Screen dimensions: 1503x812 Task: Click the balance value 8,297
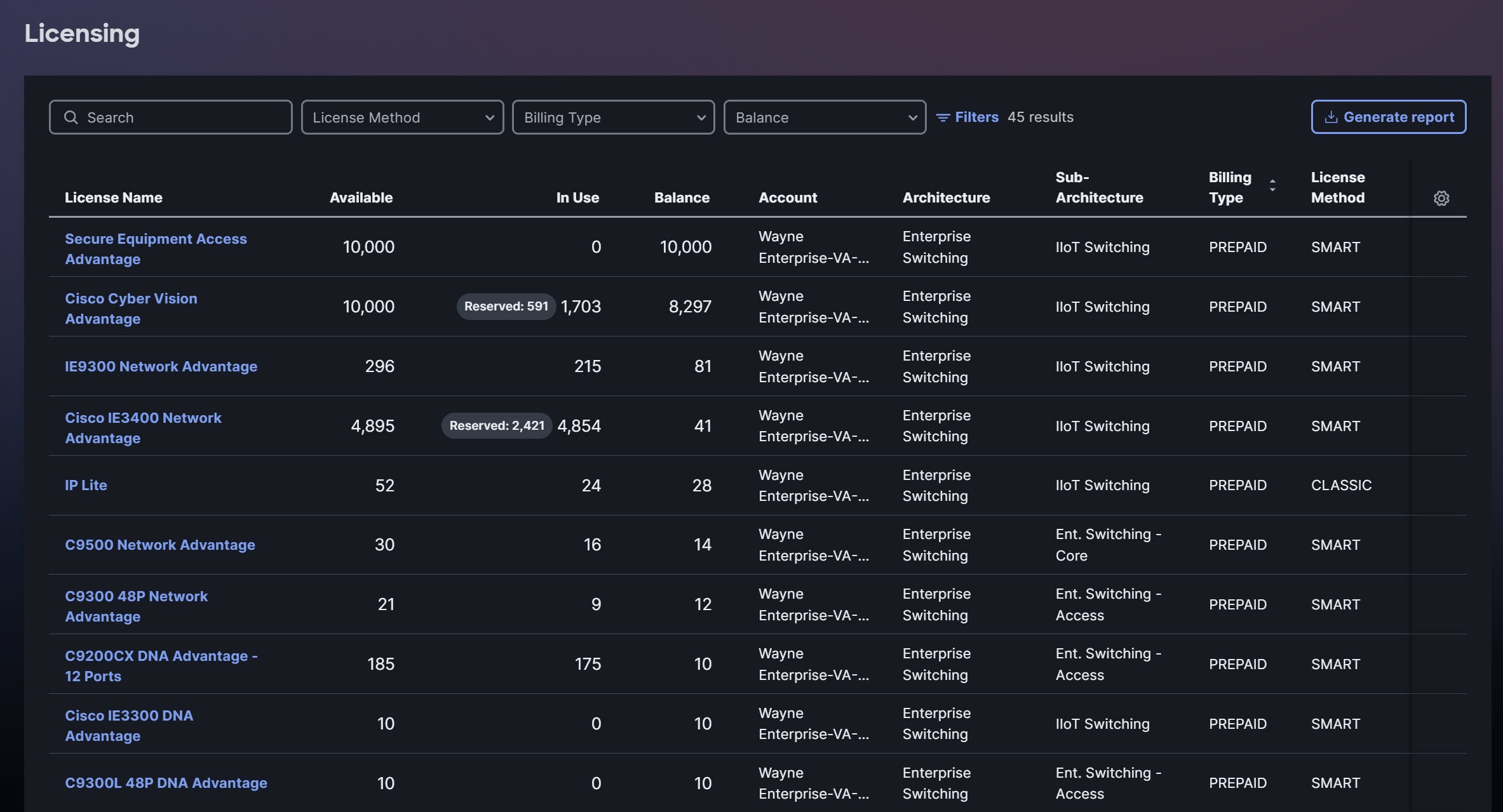690,307
